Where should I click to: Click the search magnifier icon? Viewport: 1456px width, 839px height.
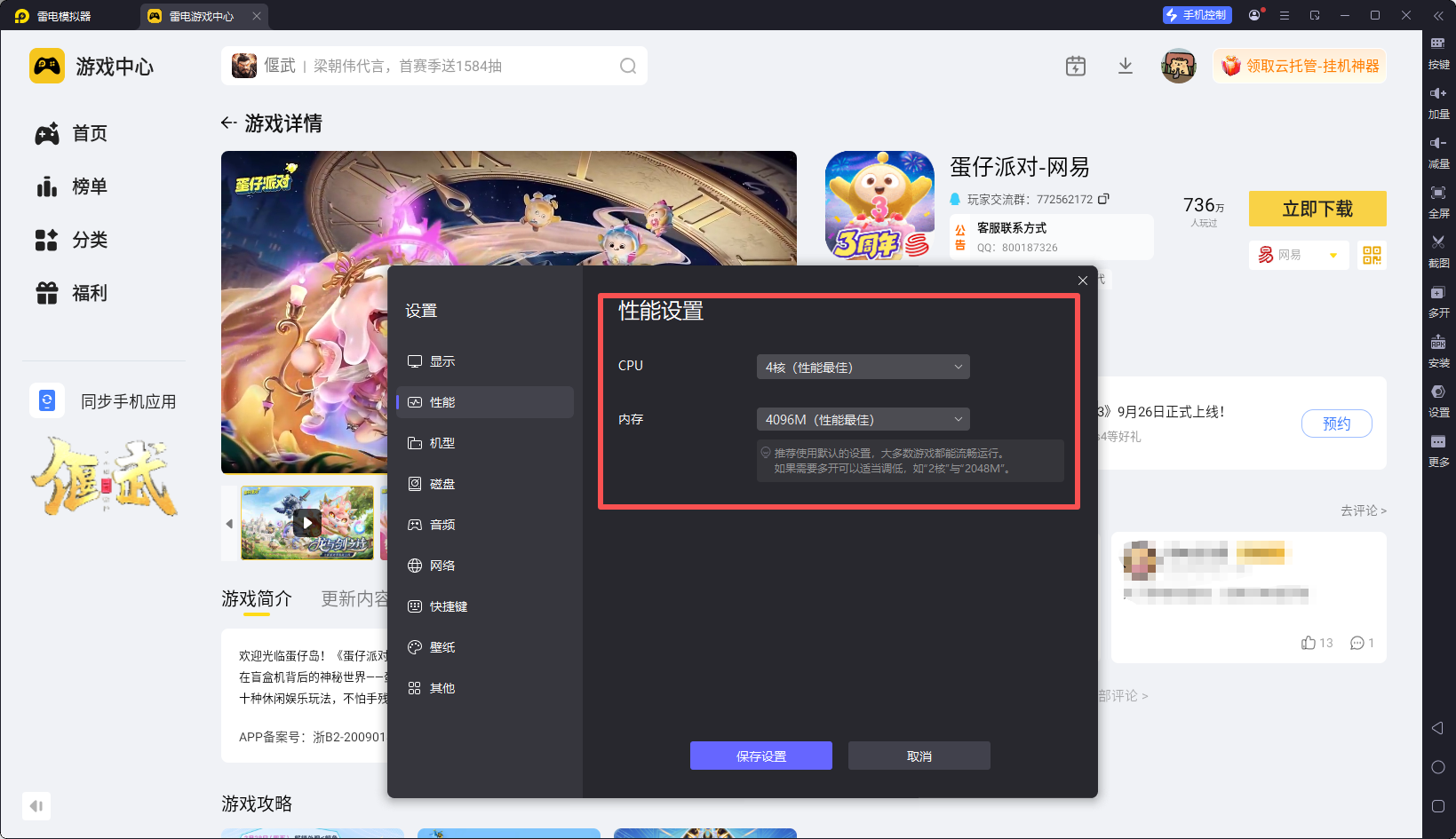628,66
